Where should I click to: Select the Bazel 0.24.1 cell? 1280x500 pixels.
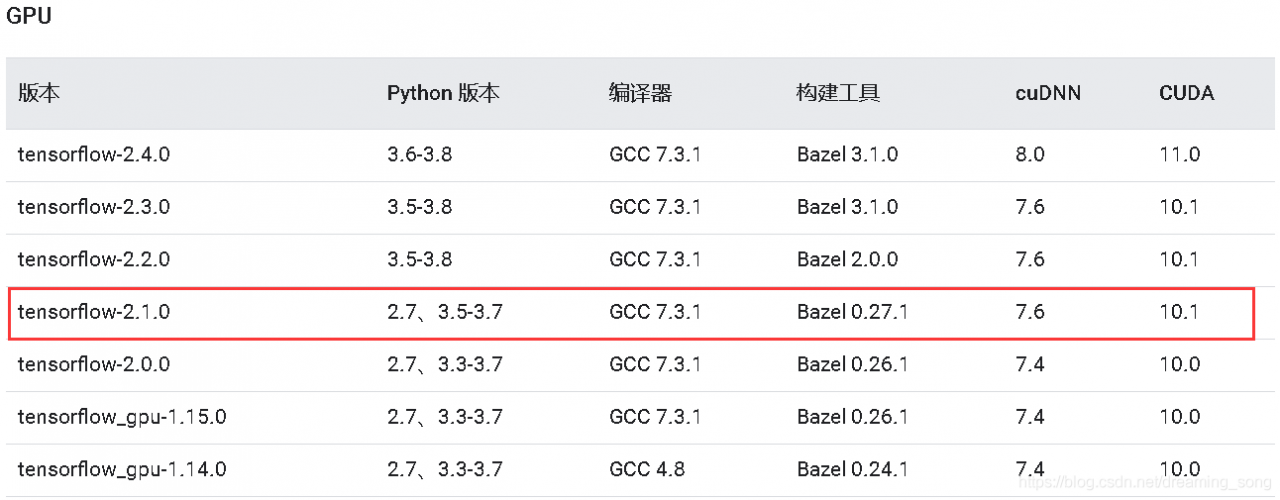(852, 468)
